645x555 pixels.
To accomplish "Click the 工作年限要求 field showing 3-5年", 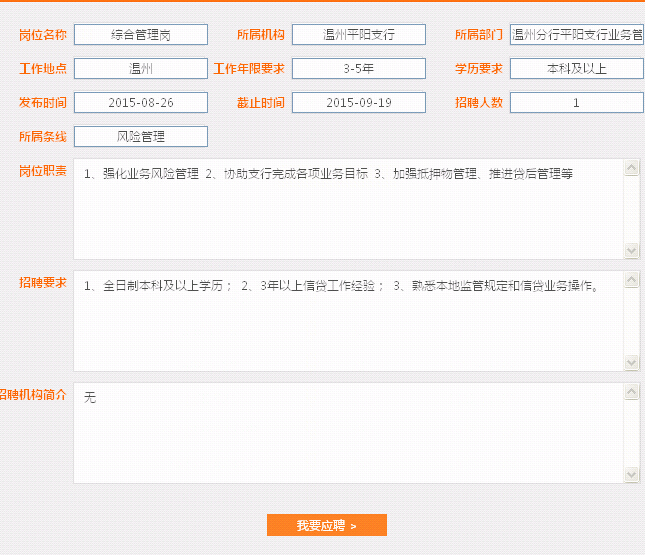I will (x=359, y=69).
